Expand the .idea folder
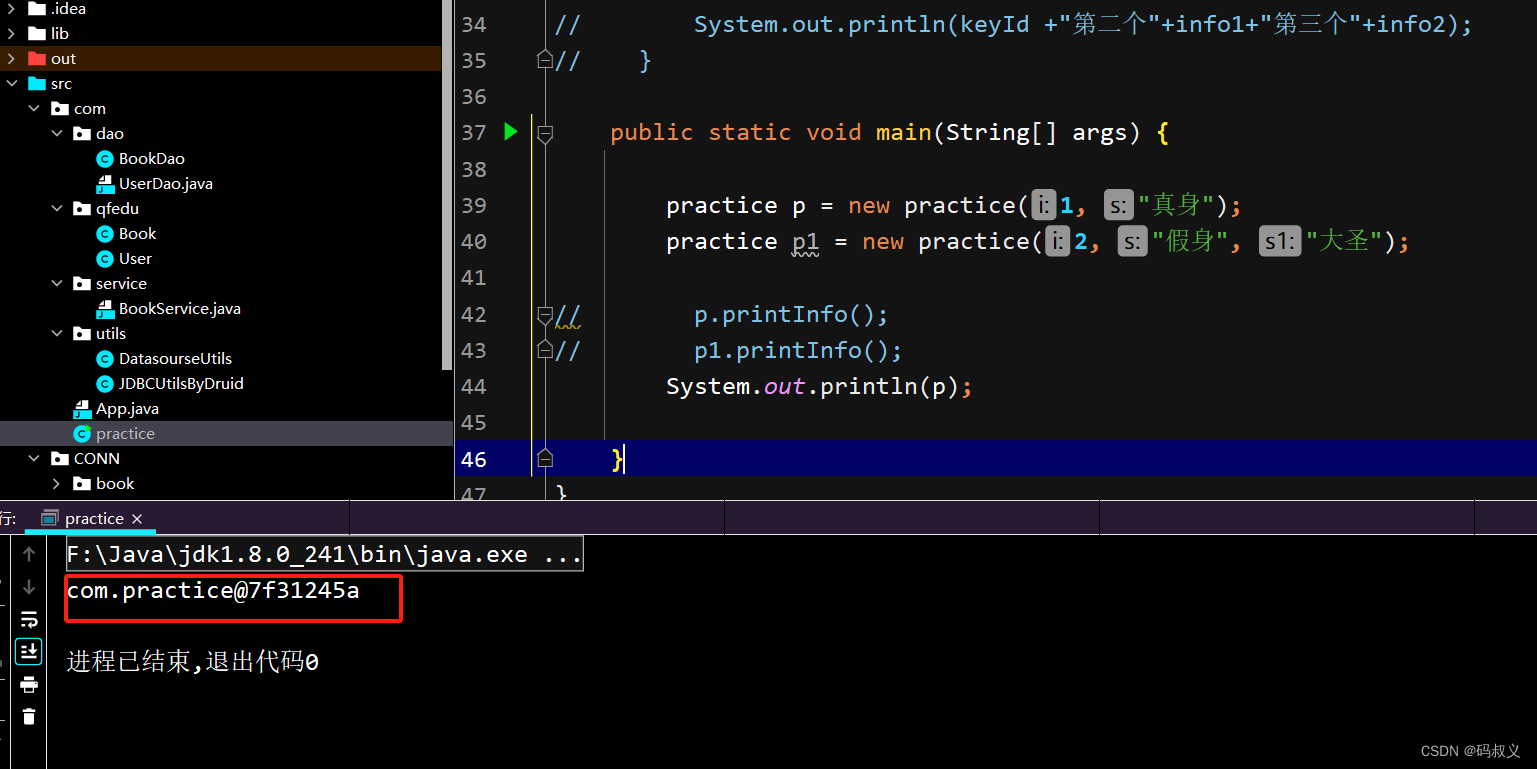The width and height of the screenshot is (1537, 769). (x=11, y=9)
